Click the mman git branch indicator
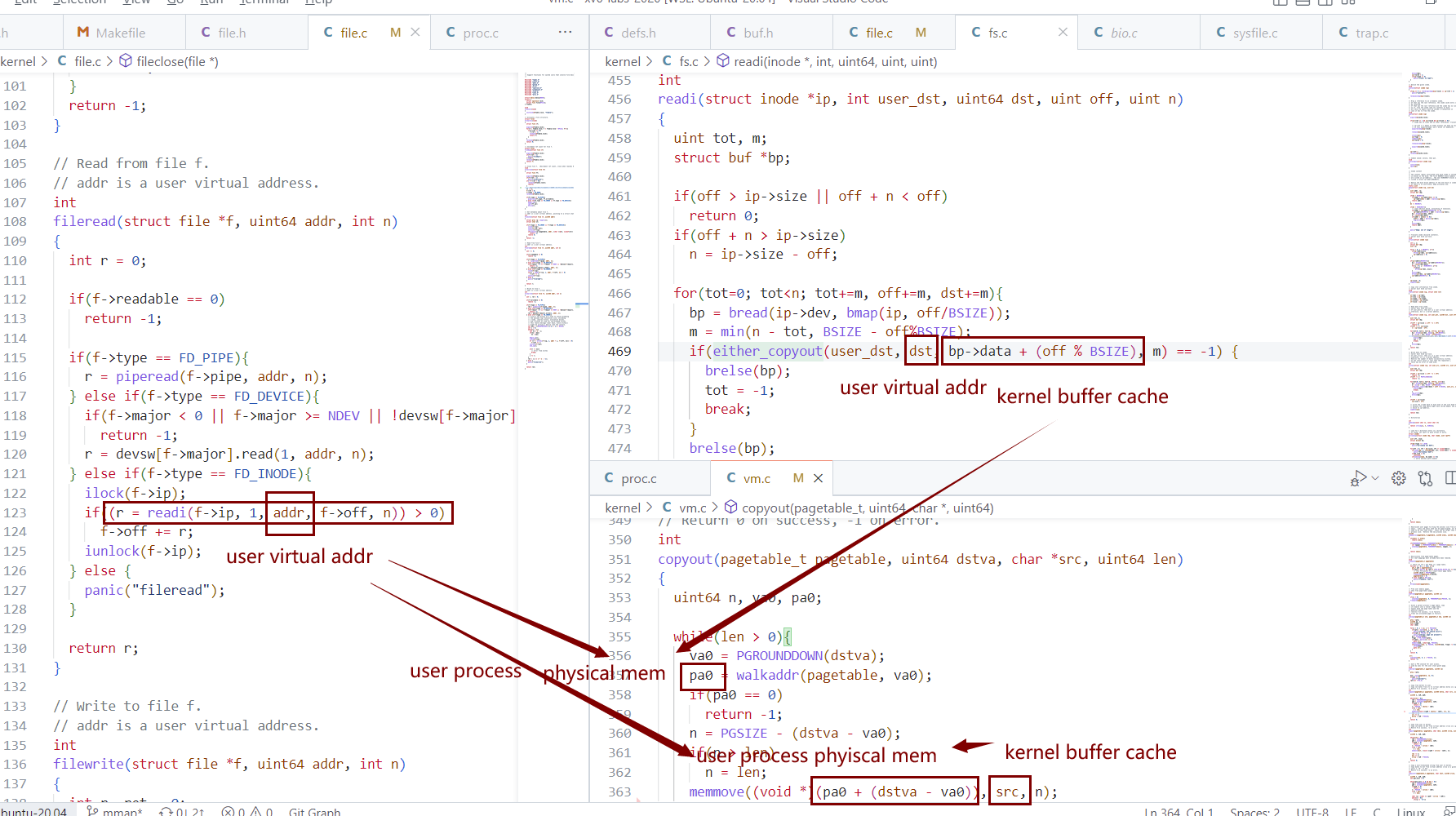 [115, 811]
